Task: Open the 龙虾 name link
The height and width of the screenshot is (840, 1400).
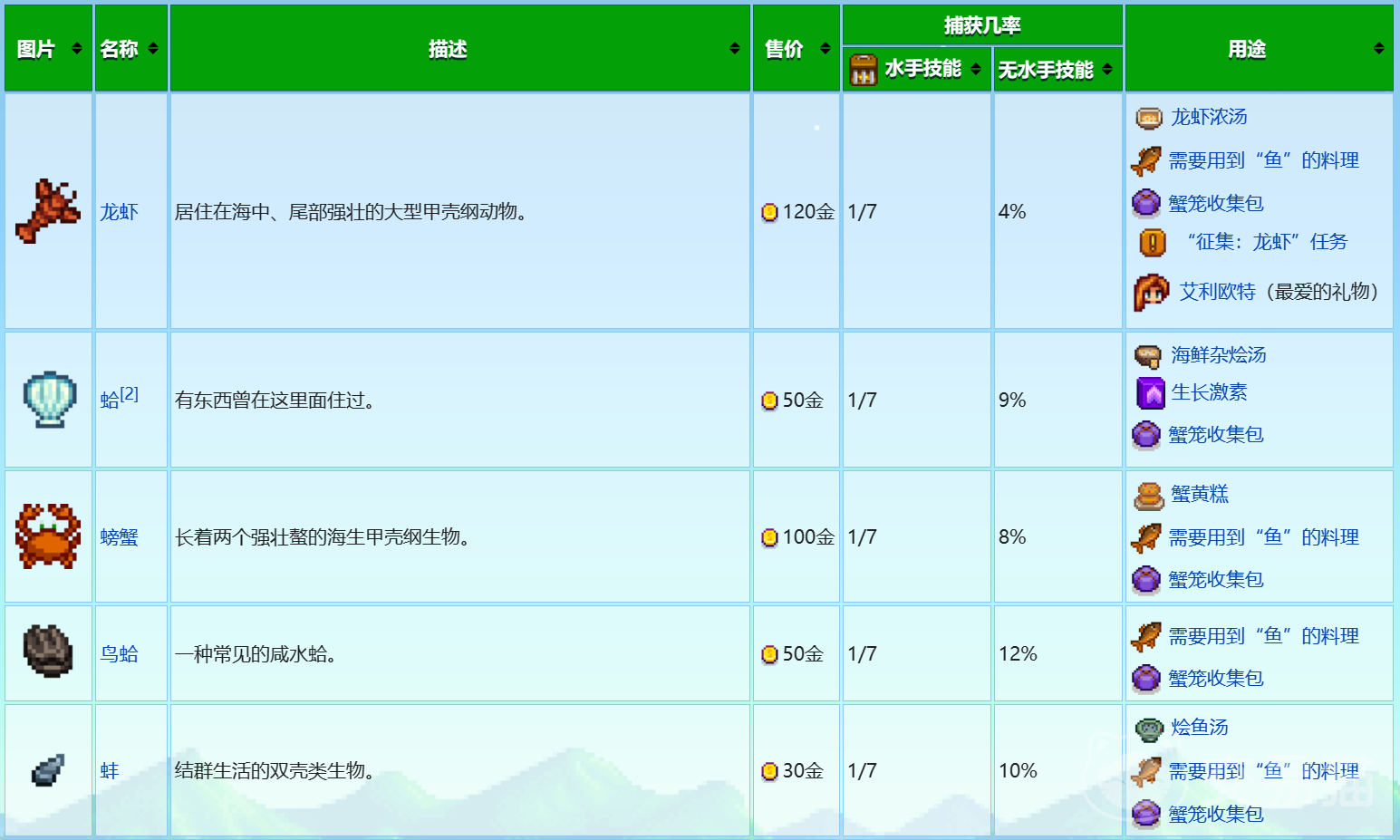Action: click(x=120, y=212)
